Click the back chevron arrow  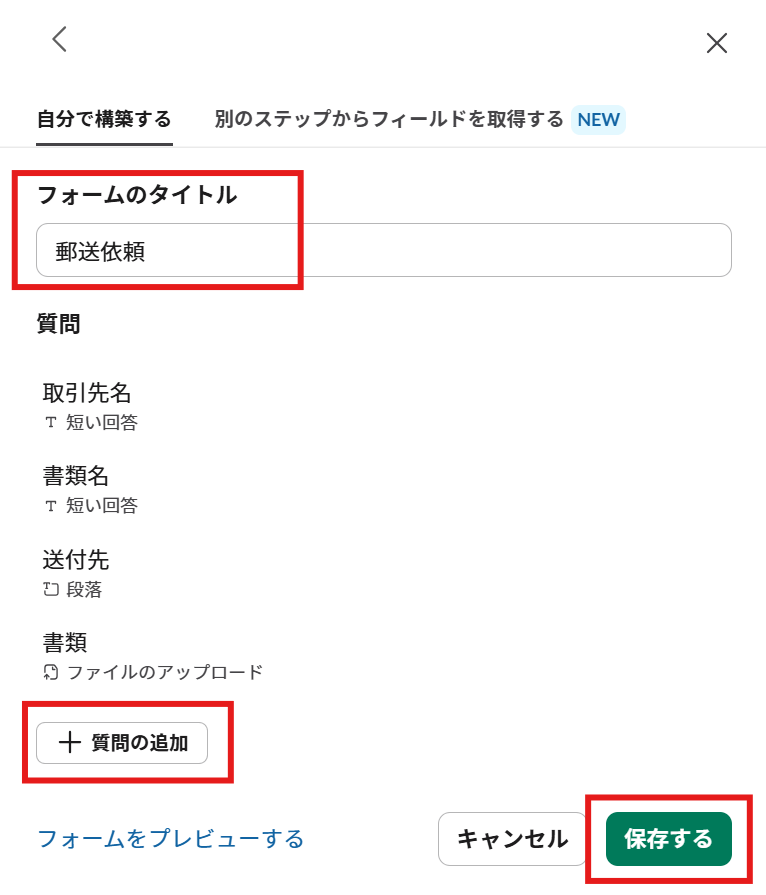(60, 40)
